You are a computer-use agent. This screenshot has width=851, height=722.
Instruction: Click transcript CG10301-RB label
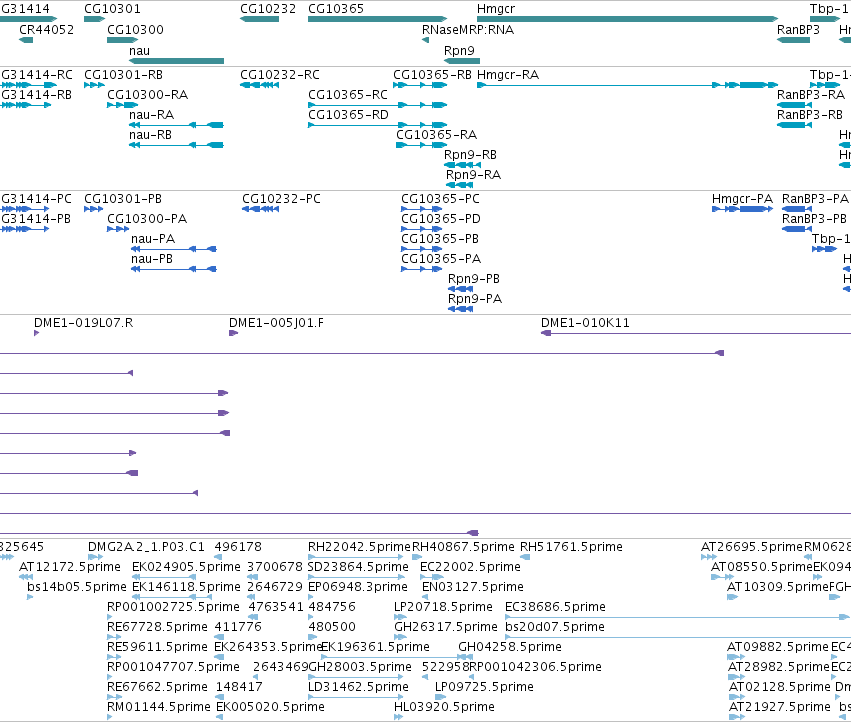[x=123, y=74]
